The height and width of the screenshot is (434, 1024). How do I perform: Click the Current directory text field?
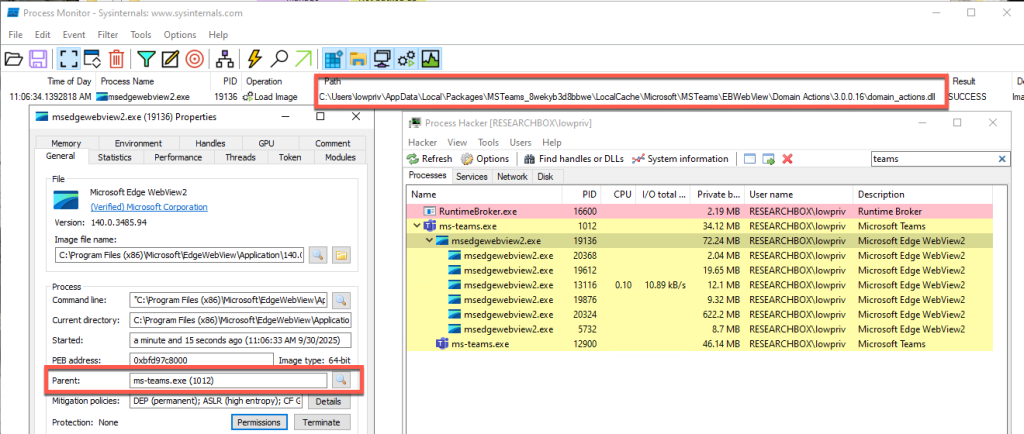[x=241, y=320]
